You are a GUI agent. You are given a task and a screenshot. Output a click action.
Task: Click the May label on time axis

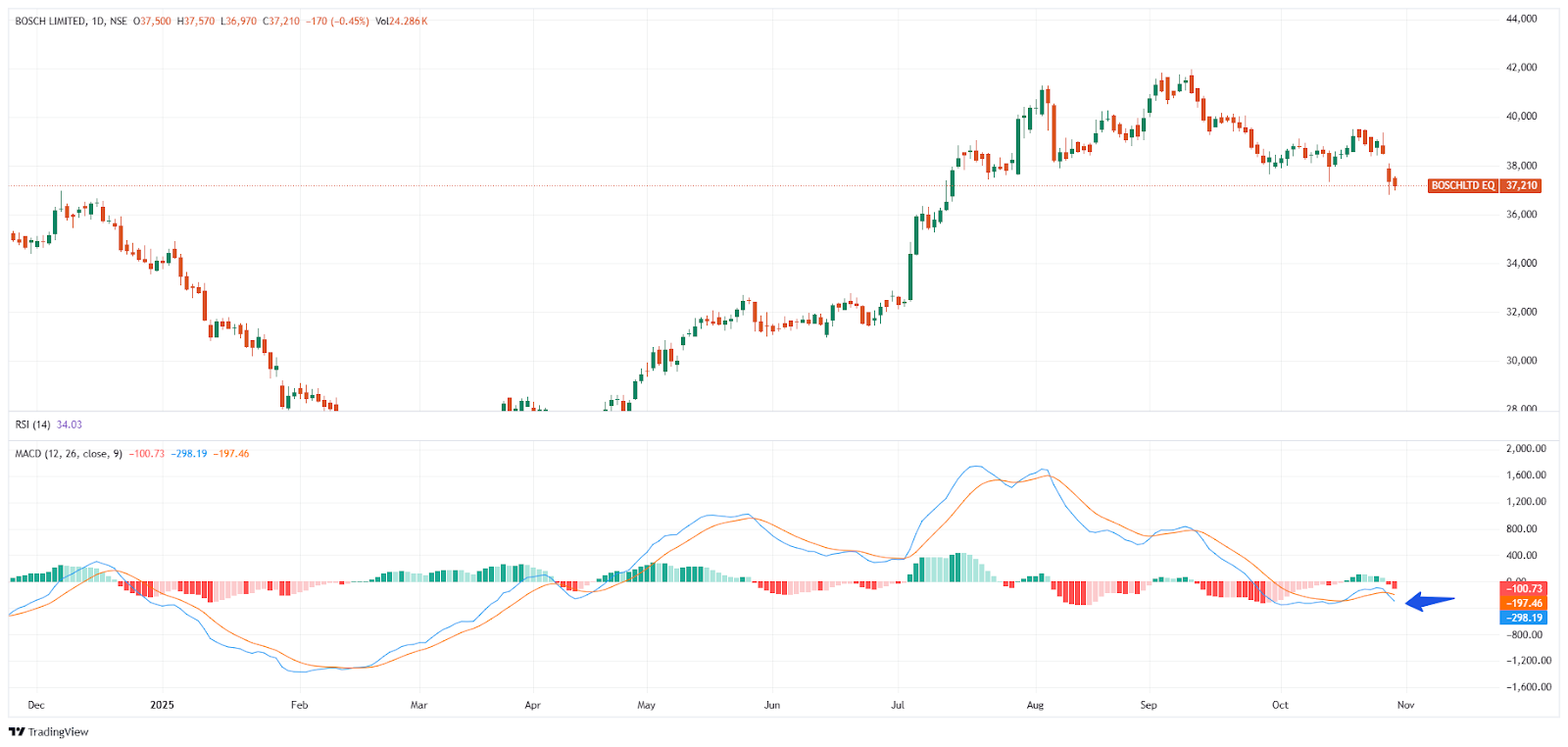(646, 705)
